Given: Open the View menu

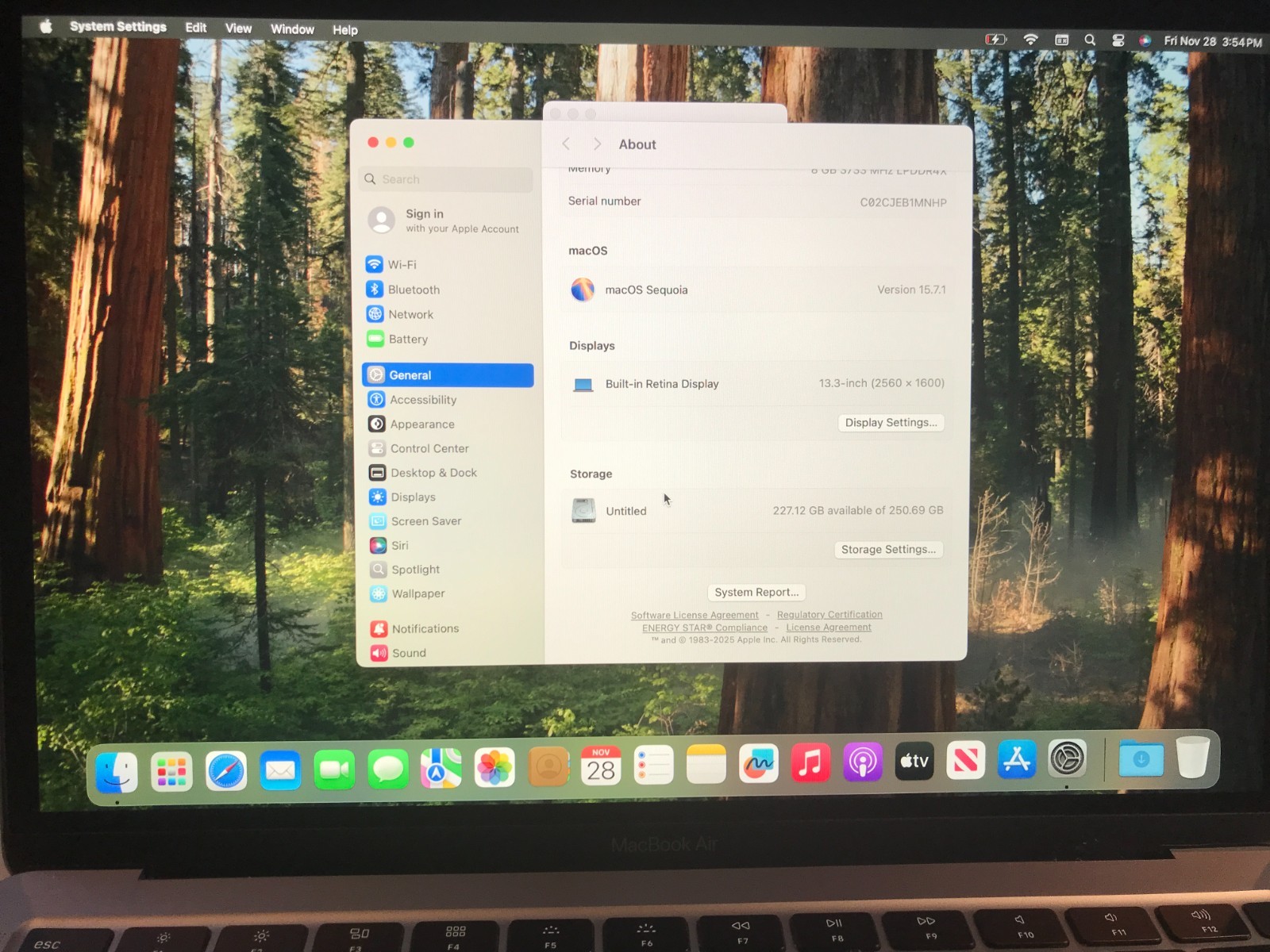Looking at the screenshot, I should point(239,29).
